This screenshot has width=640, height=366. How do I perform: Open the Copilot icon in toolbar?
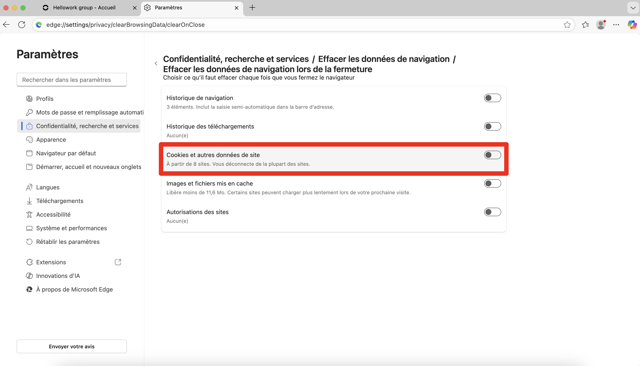click(632, 25)
